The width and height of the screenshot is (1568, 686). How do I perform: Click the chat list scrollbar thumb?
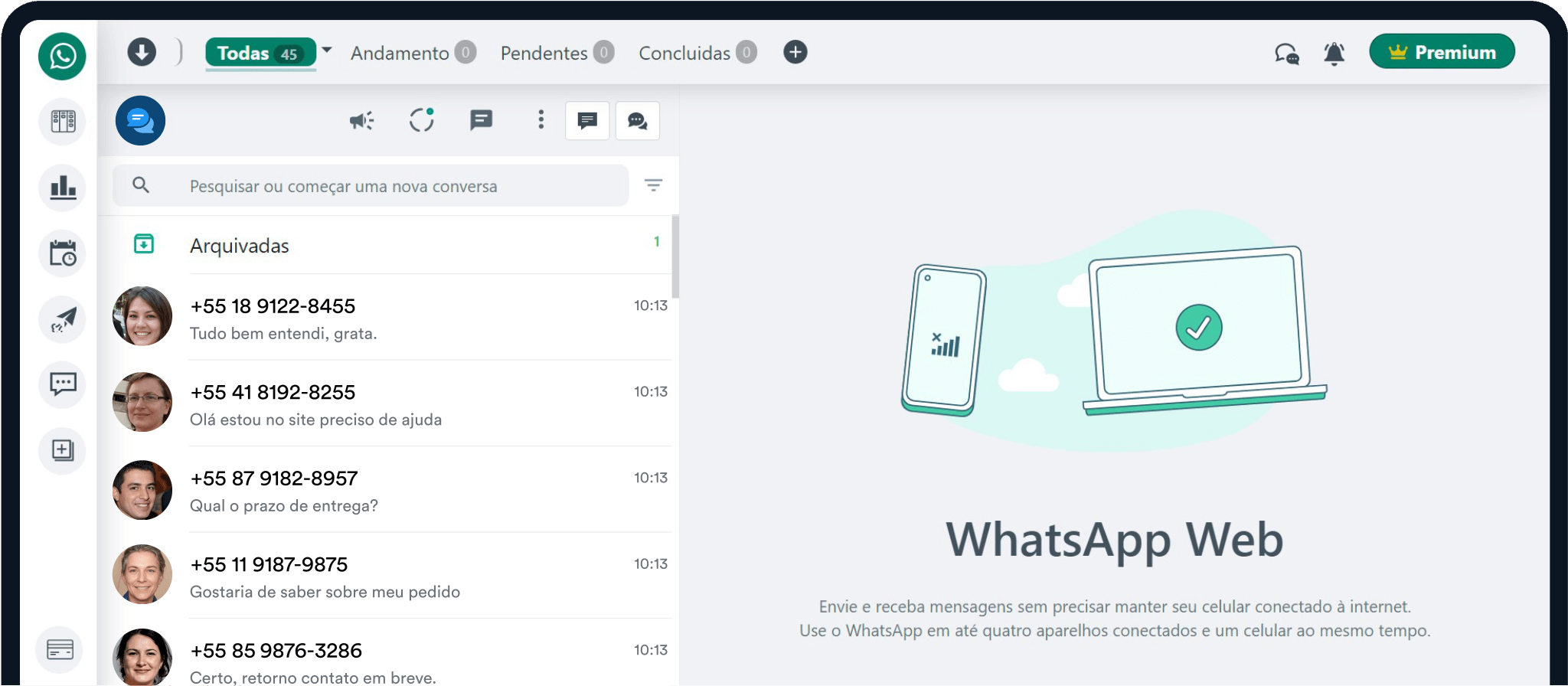pos(675,256)
